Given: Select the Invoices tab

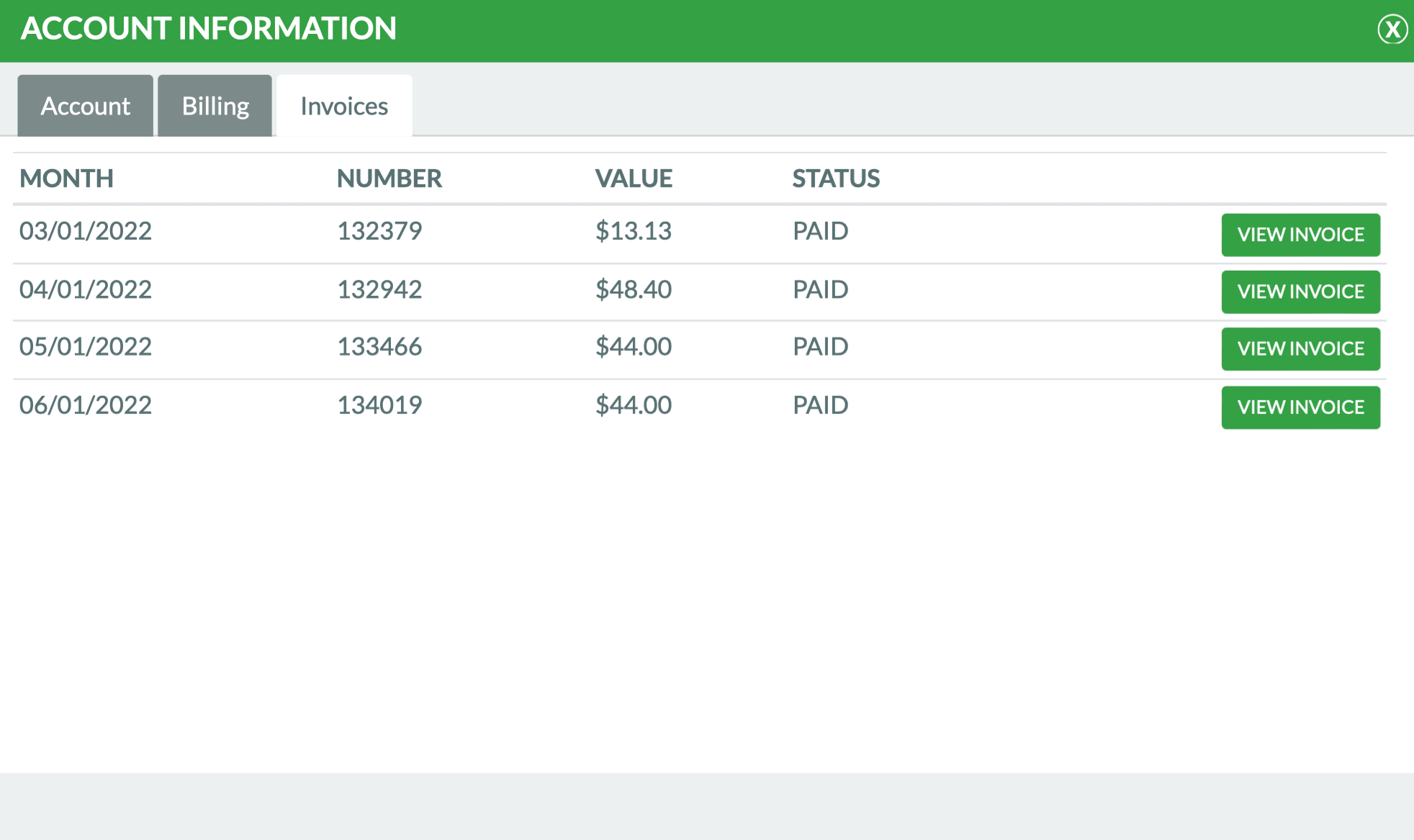Looking at the screenshot, I should pyautogui.click(x=344, y=106).
